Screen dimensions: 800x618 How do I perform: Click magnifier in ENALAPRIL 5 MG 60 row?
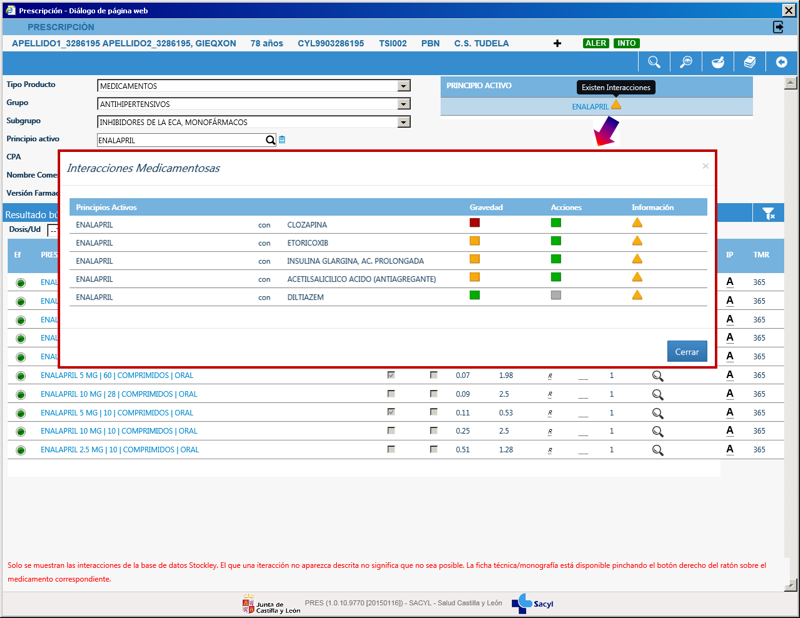[x=658, y=376]
